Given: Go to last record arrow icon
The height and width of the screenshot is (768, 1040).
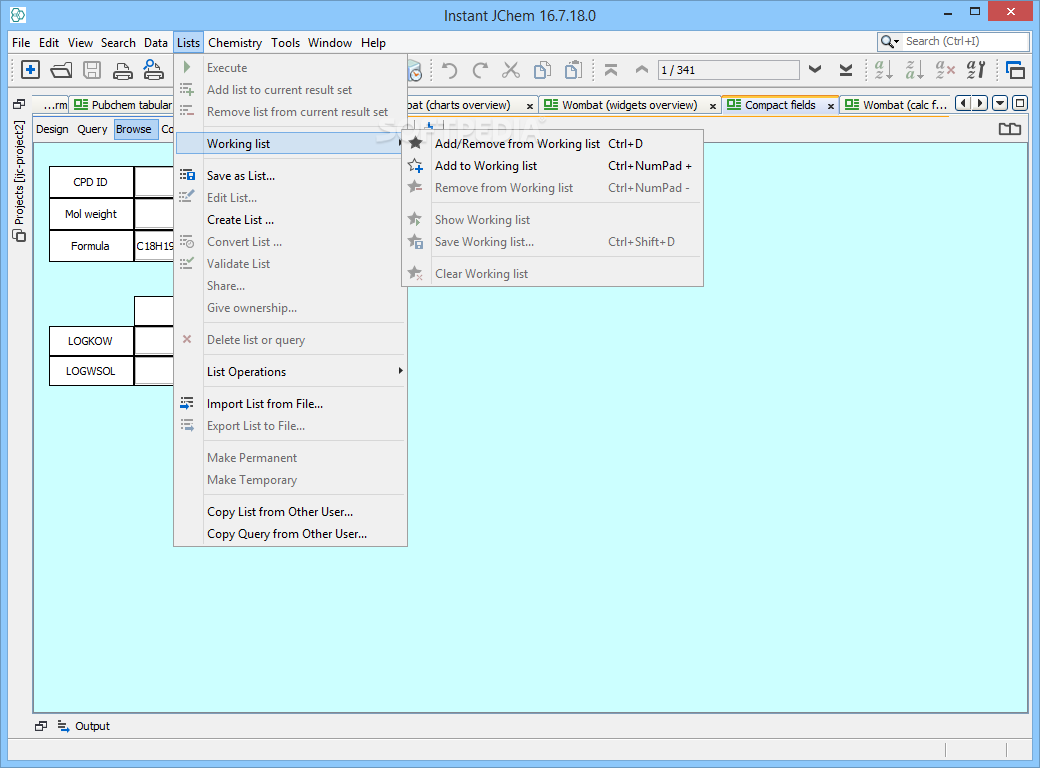Looking at the screenshot, I should coord(846,70).
